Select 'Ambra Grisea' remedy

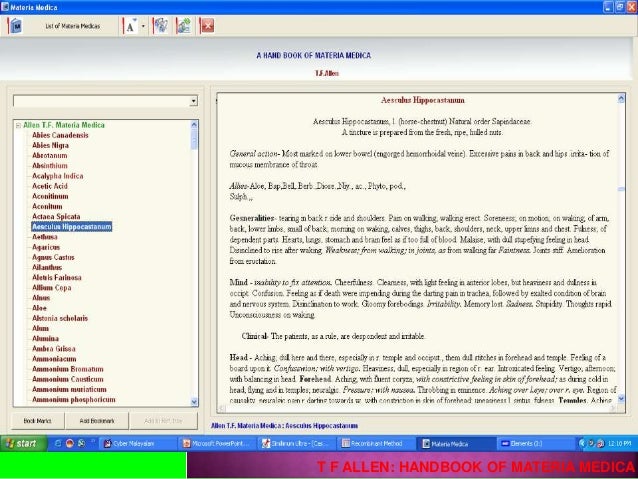click(54, 349)
